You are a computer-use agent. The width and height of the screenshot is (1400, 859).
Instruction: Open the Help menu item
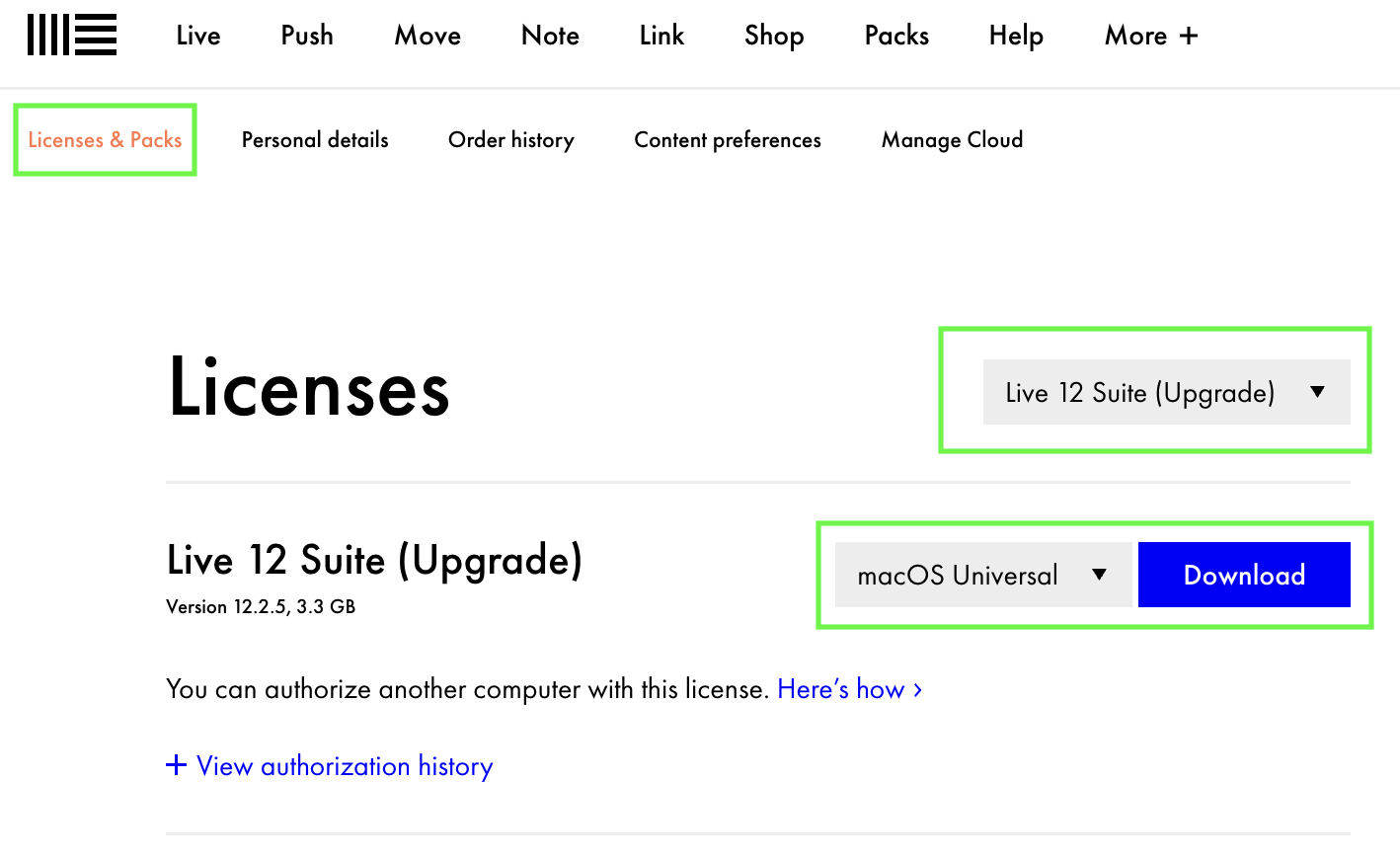pos(1016,37)
